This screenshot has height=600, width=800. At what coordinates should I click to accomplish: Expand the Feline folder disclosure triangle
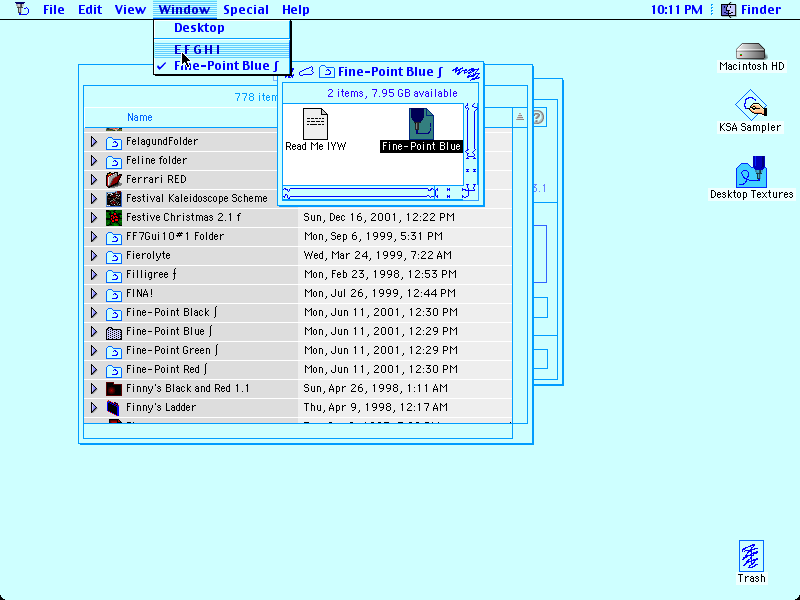[x=94, y=160]
